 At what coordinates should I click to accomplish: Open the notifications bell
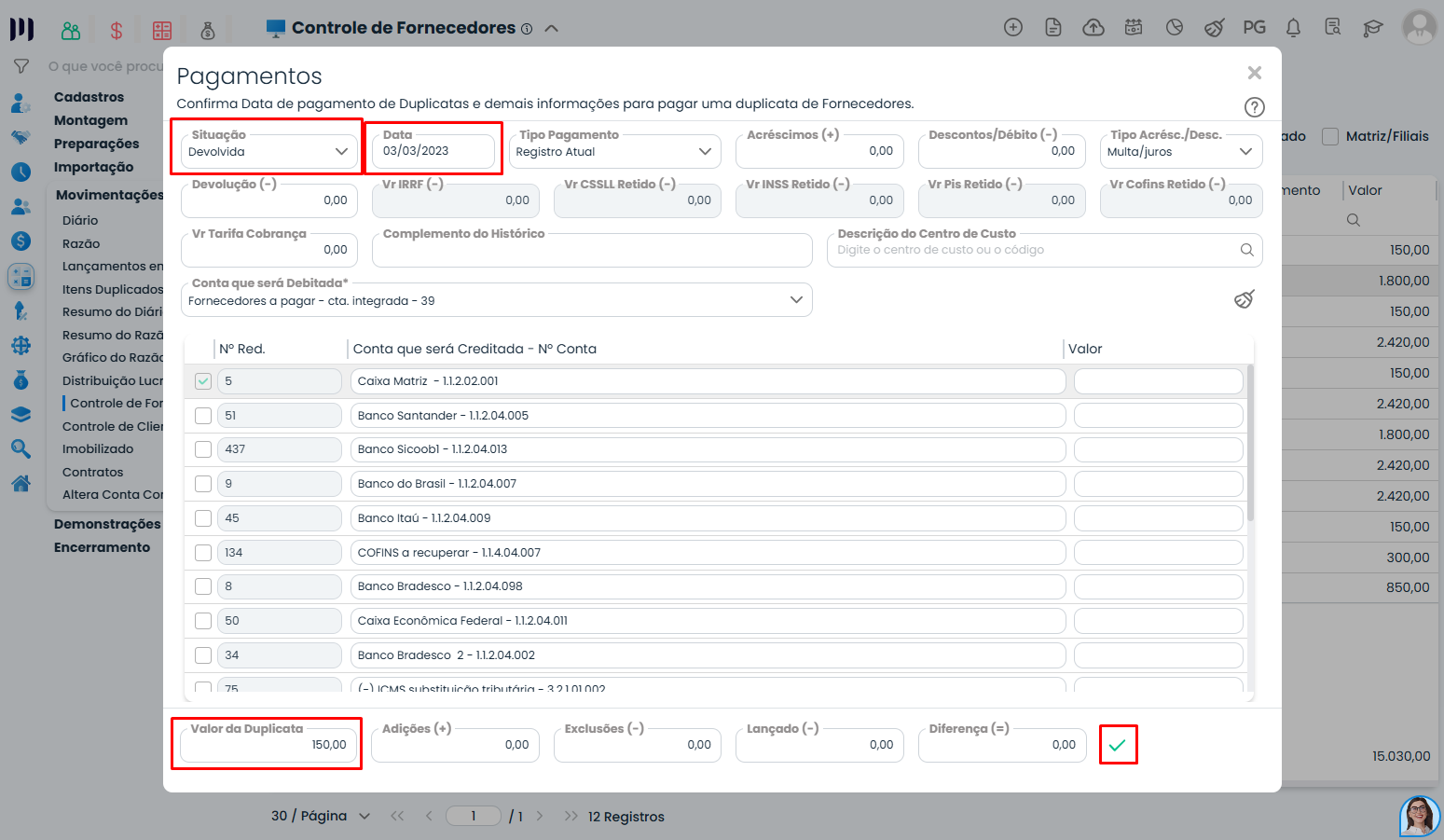coord(1293,28)
